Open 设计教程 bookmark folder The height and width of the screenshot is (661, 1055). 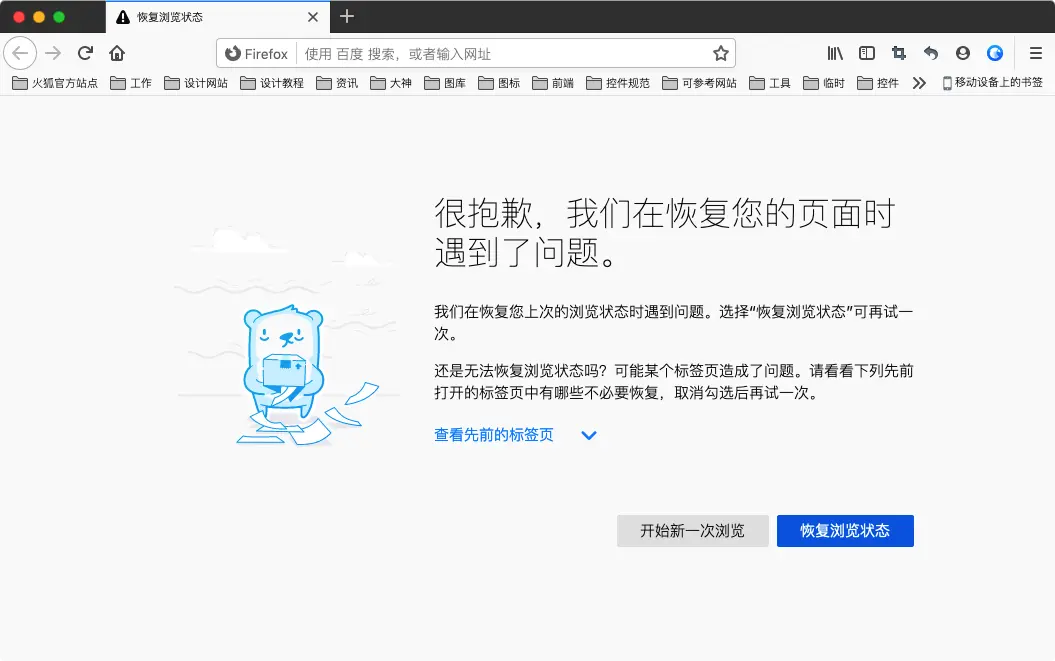pyautogui.click(x=272, y=83)
